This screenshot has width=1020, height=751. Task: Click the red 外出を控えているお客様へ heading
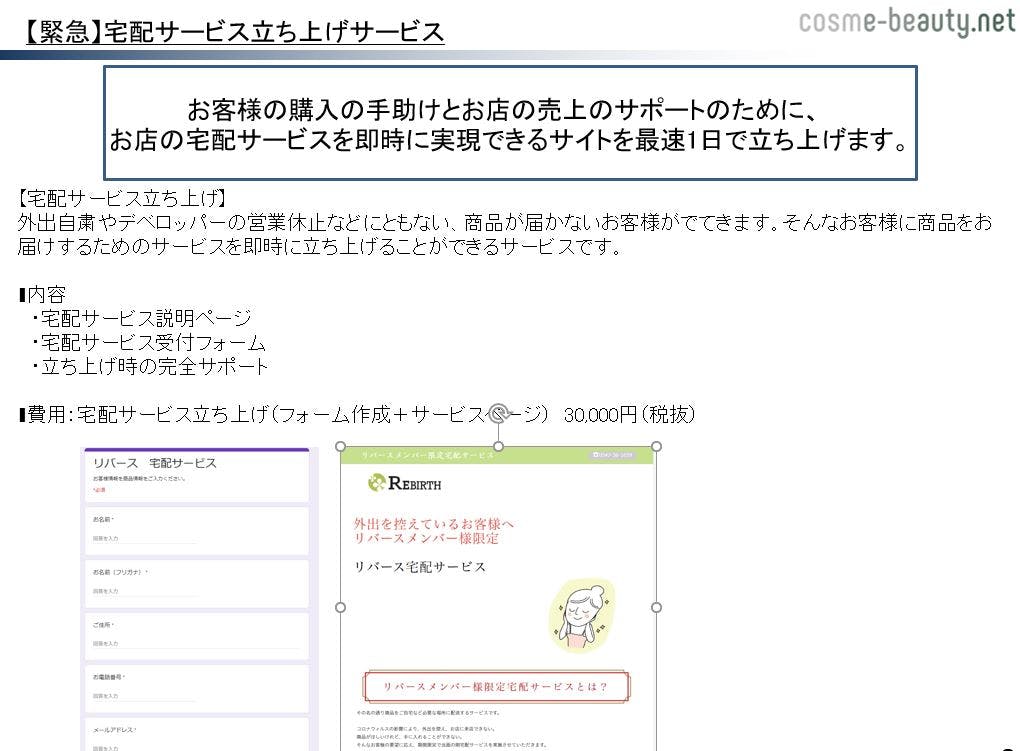coord(434,523)
